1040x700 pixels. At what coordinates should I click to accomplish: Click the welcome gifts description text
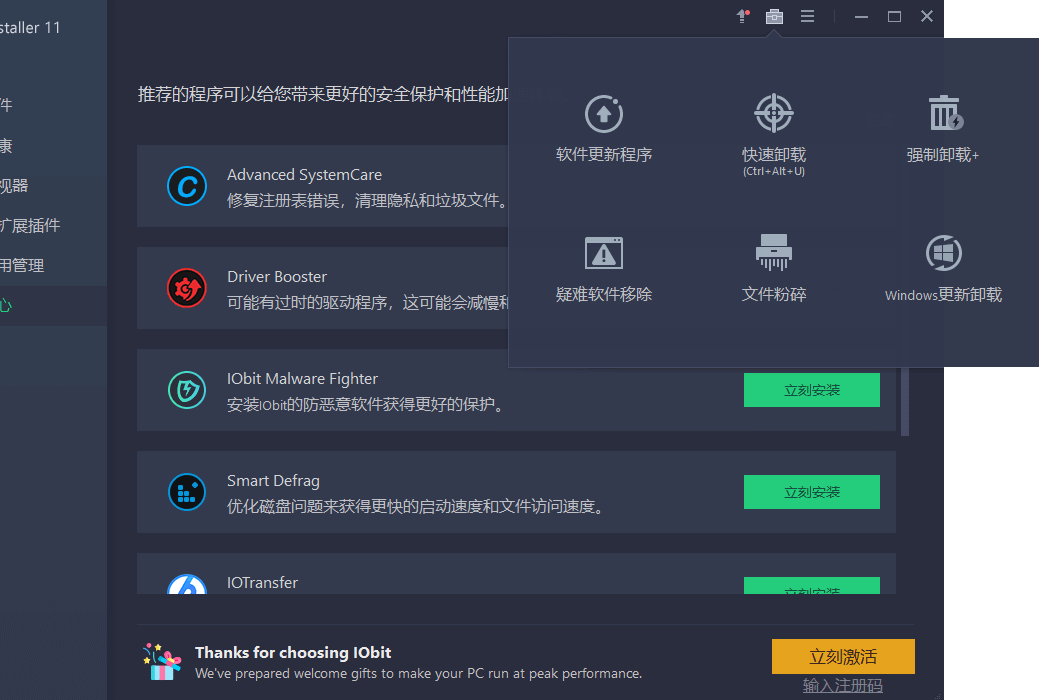pyautogui.click(x=419, y=673)
